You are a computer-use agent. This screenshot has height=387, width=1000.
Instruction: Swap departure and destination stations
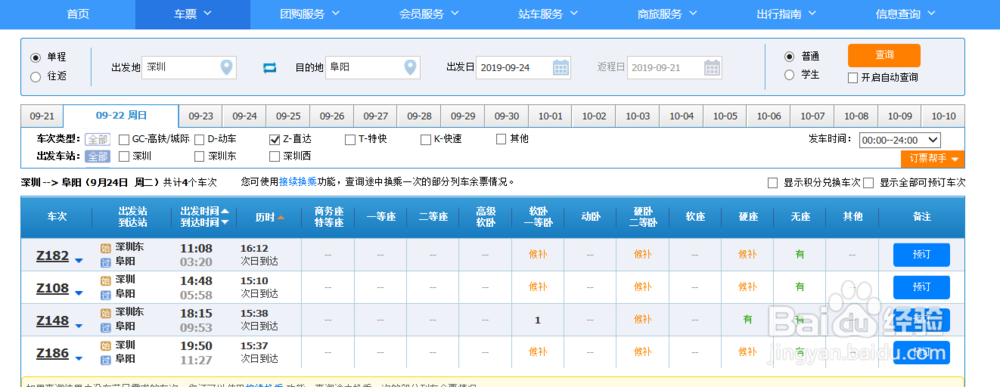click(270, 68)
